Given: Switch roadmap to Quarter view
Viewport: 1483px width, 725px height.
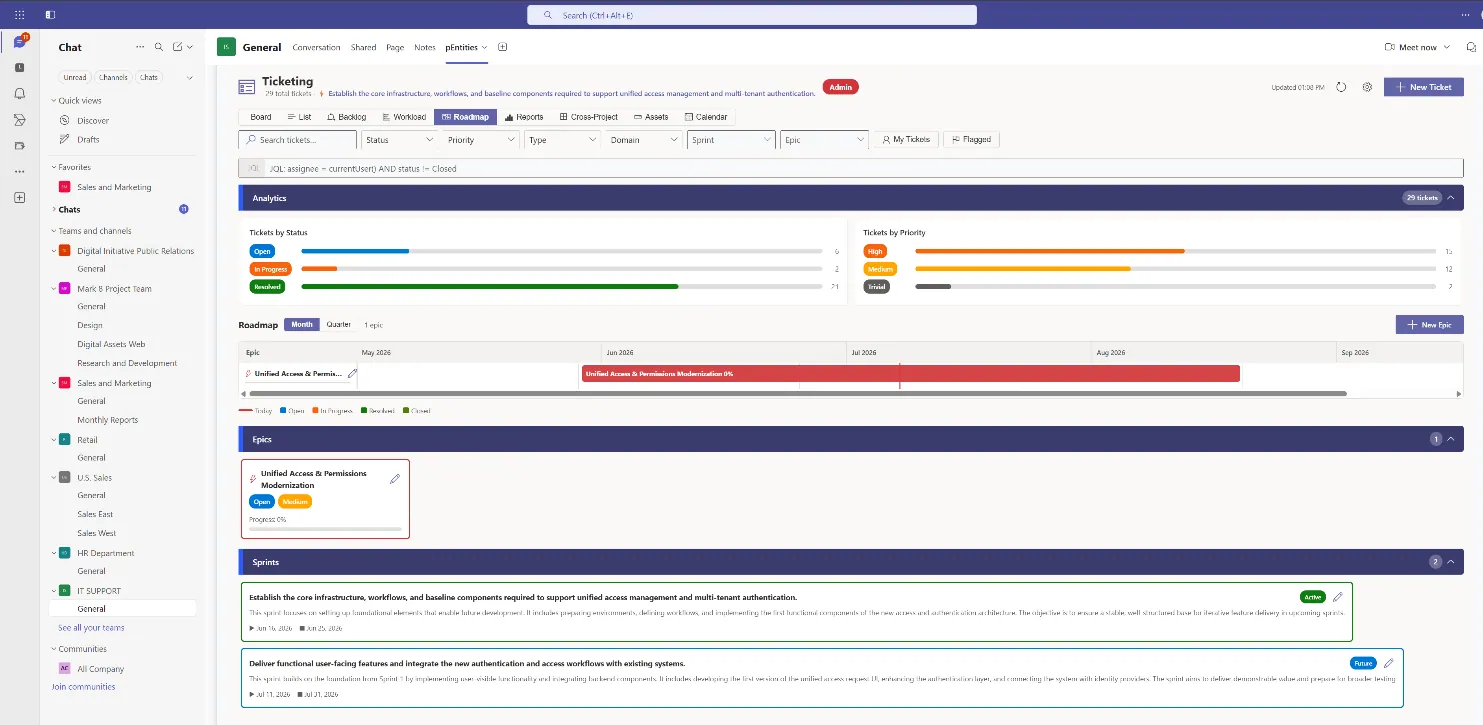Looking at the screenshot, I should (x=339, y=324).
